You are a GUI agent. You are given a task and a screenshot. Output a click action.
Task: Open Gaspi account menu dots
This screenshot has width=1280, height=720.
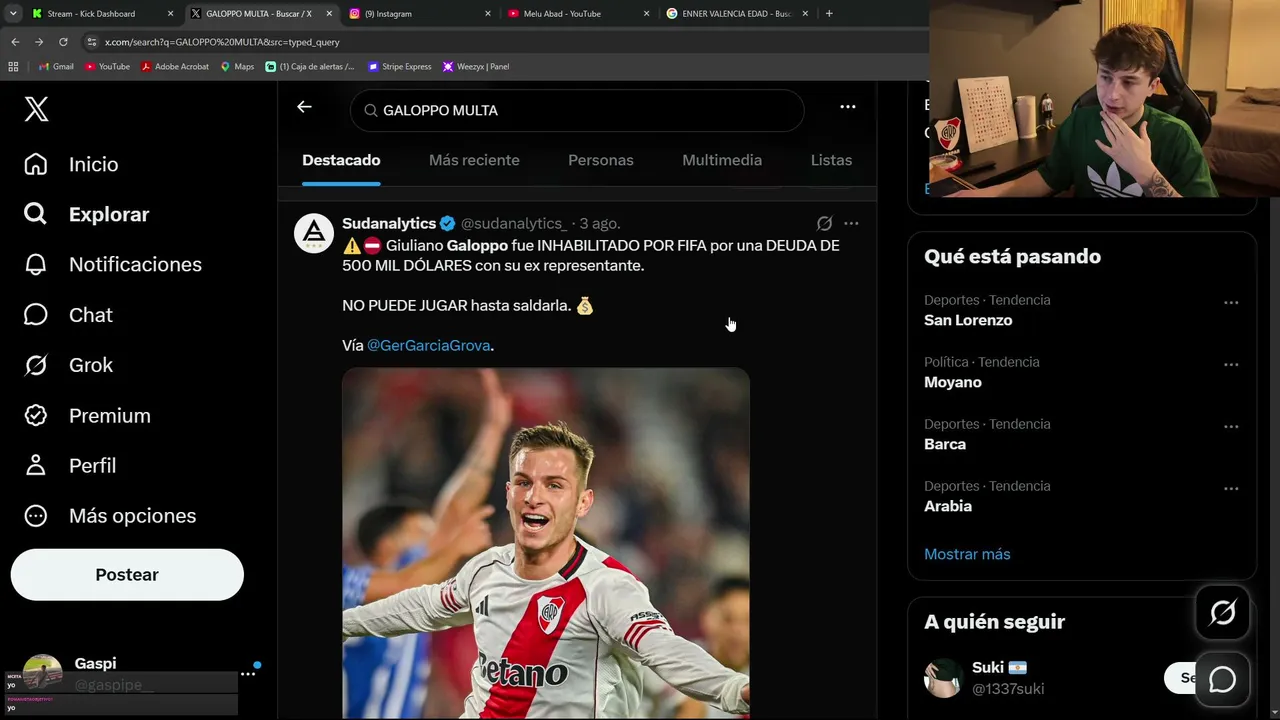[248, 674]
